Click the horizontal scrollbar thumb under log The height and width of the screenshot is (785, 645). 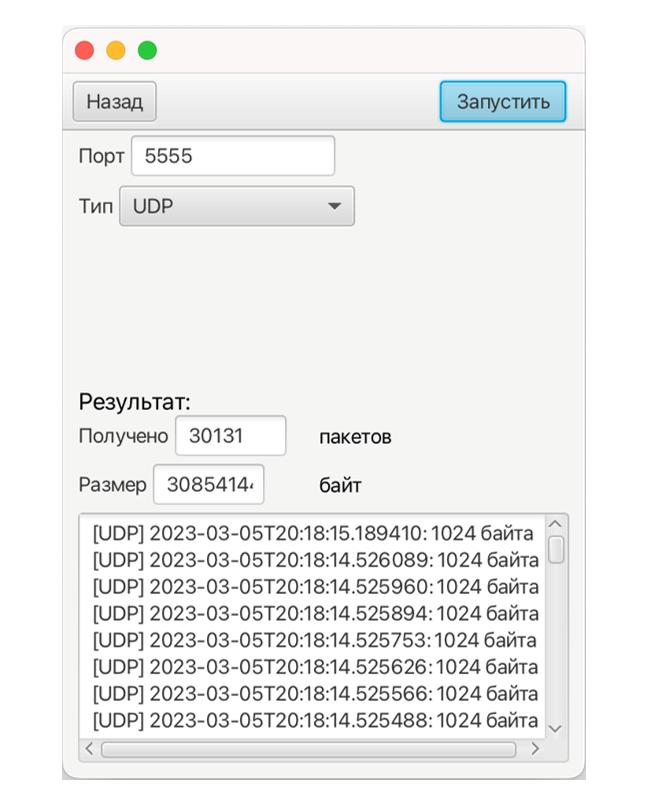(x=308, y=748)
